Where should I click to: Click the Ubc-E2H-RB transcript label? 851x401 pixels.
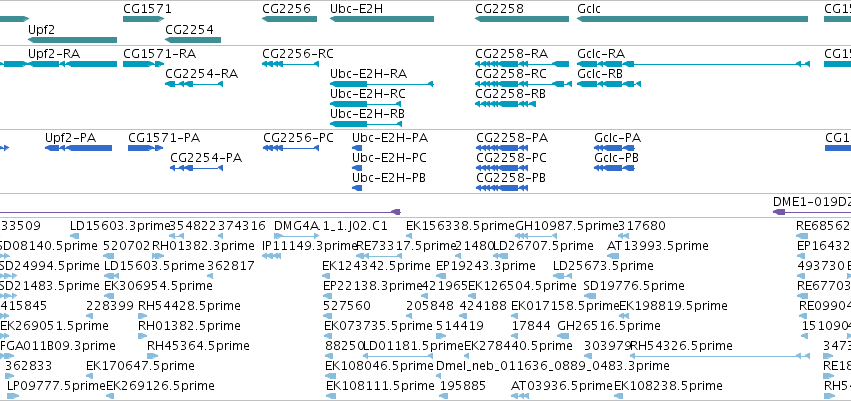tap(367, 114)
